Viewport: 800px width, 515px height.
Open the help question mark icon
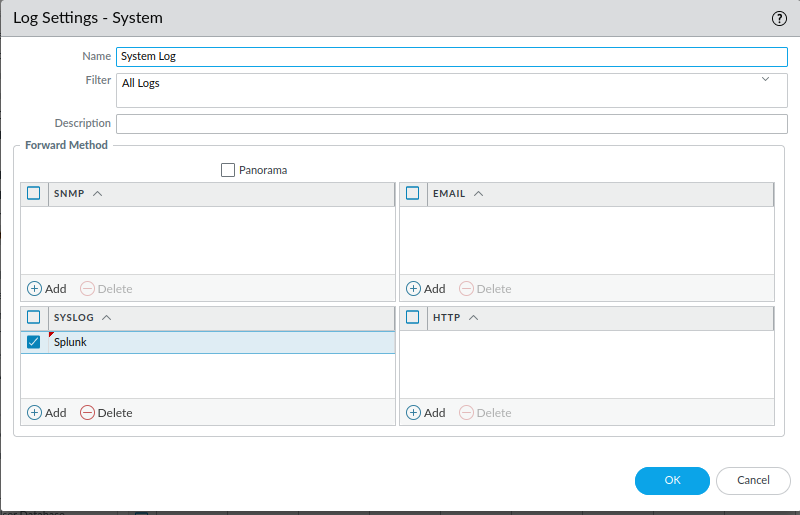(779, 18)
